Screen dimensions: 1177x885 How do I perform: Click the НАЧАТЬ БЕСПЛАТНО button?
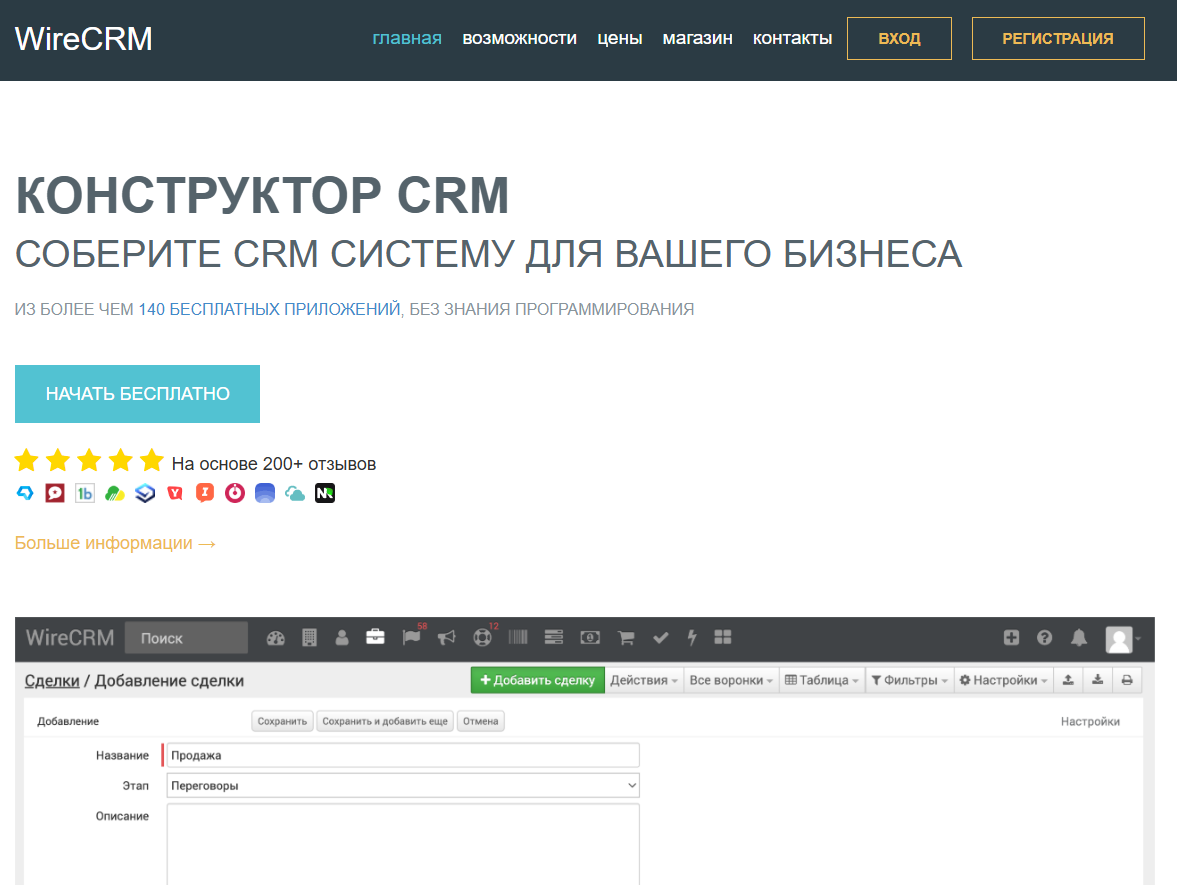coord(137,394)
